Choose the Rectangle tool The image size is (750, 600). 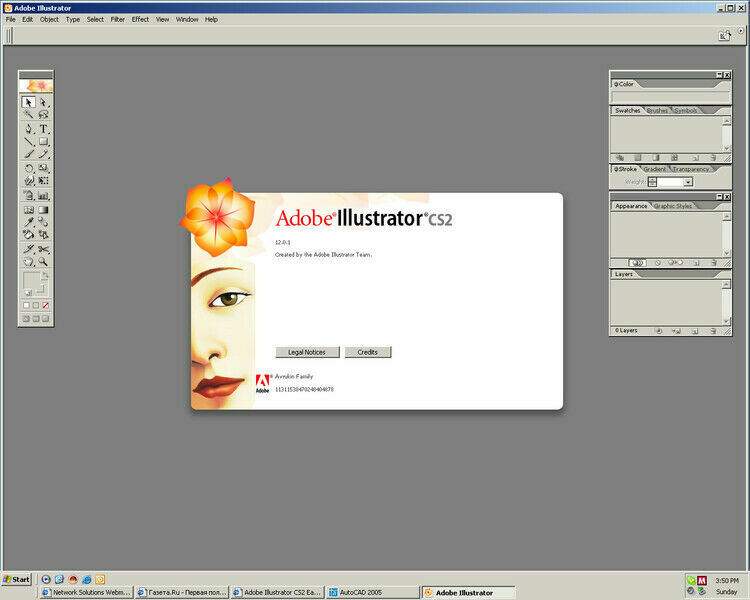point(43,142)
